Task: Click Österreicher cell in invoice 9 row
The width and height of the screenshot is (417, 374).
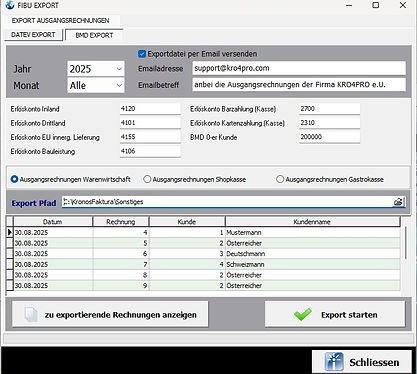Action: 313,286
